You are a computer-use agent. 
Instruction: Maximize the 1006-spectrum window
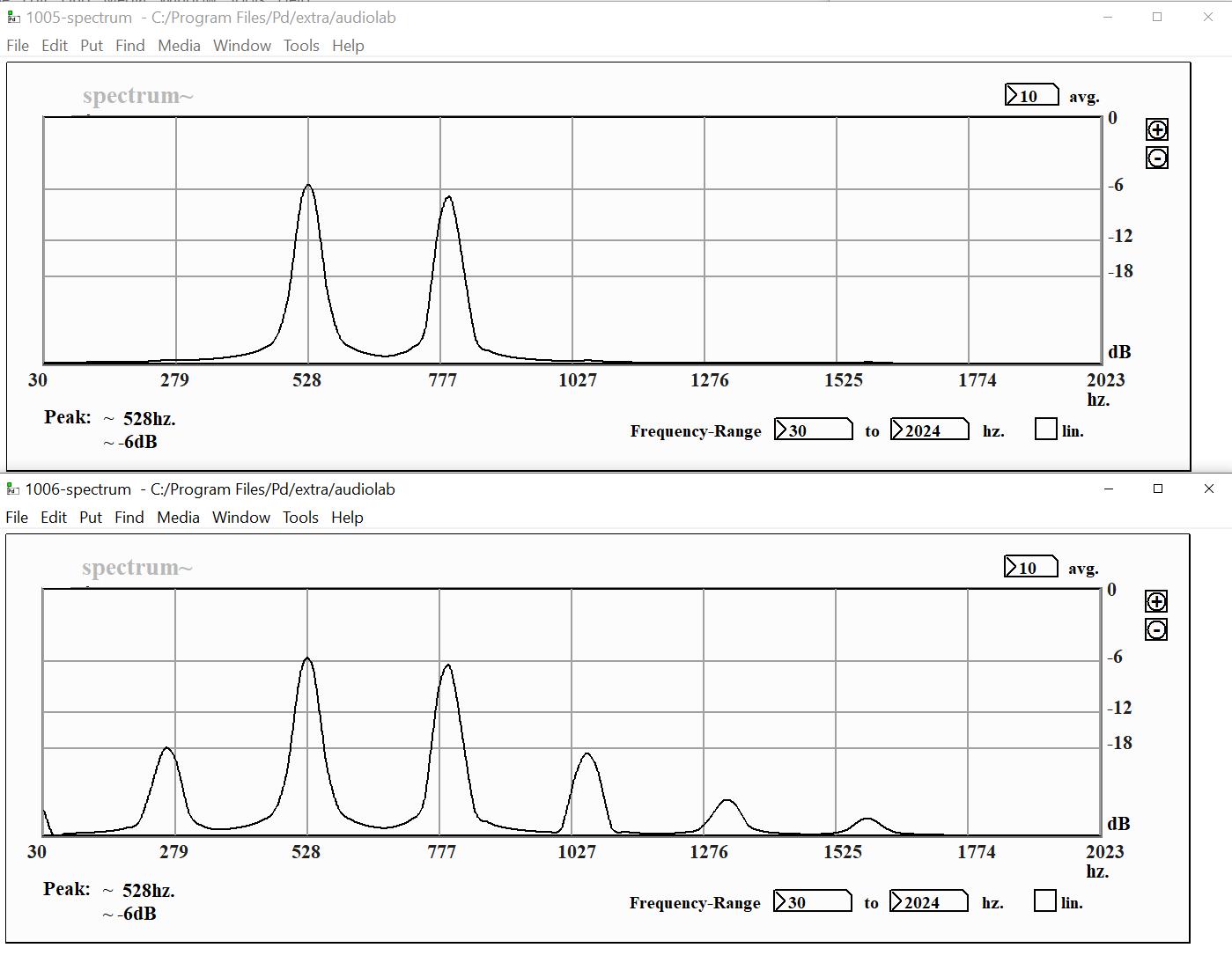click(x=1158, y=489)
